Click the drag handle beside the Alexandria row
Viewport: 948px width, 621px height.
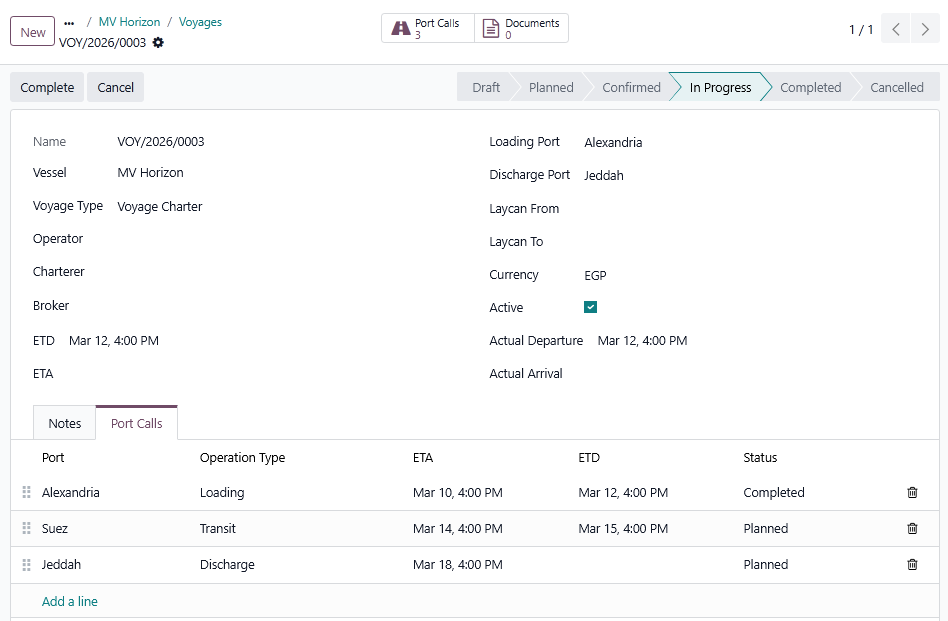tap(26, 492)
